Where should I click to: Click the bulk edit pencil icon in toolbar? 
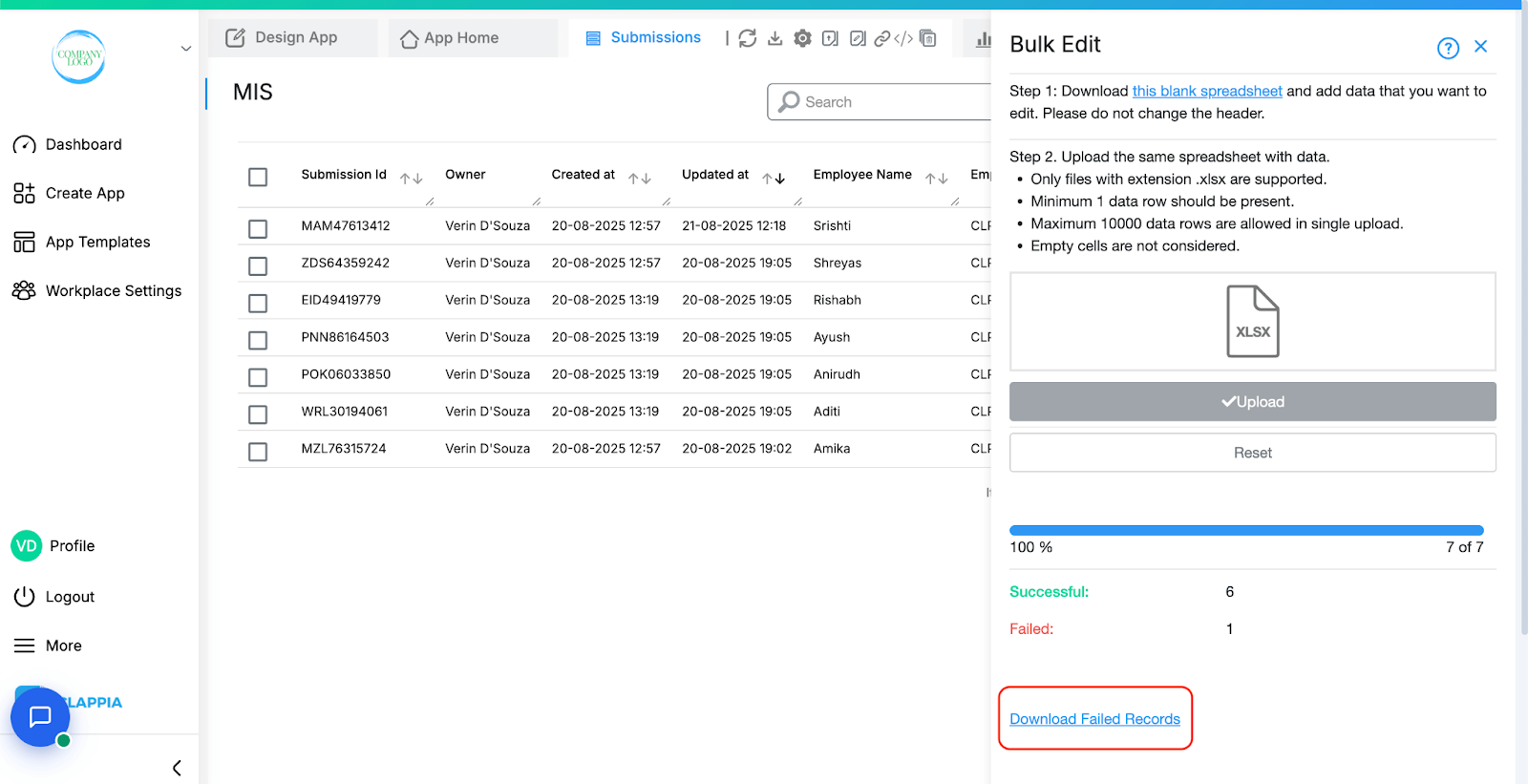(x=858, y=38)
